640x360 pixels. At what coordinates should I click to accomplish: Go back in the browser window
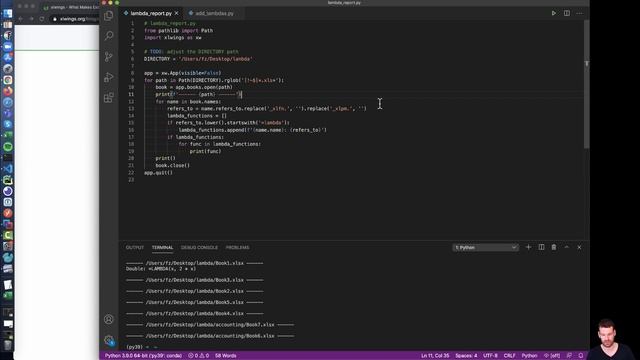pyautogui.click(x=20, y=19)
